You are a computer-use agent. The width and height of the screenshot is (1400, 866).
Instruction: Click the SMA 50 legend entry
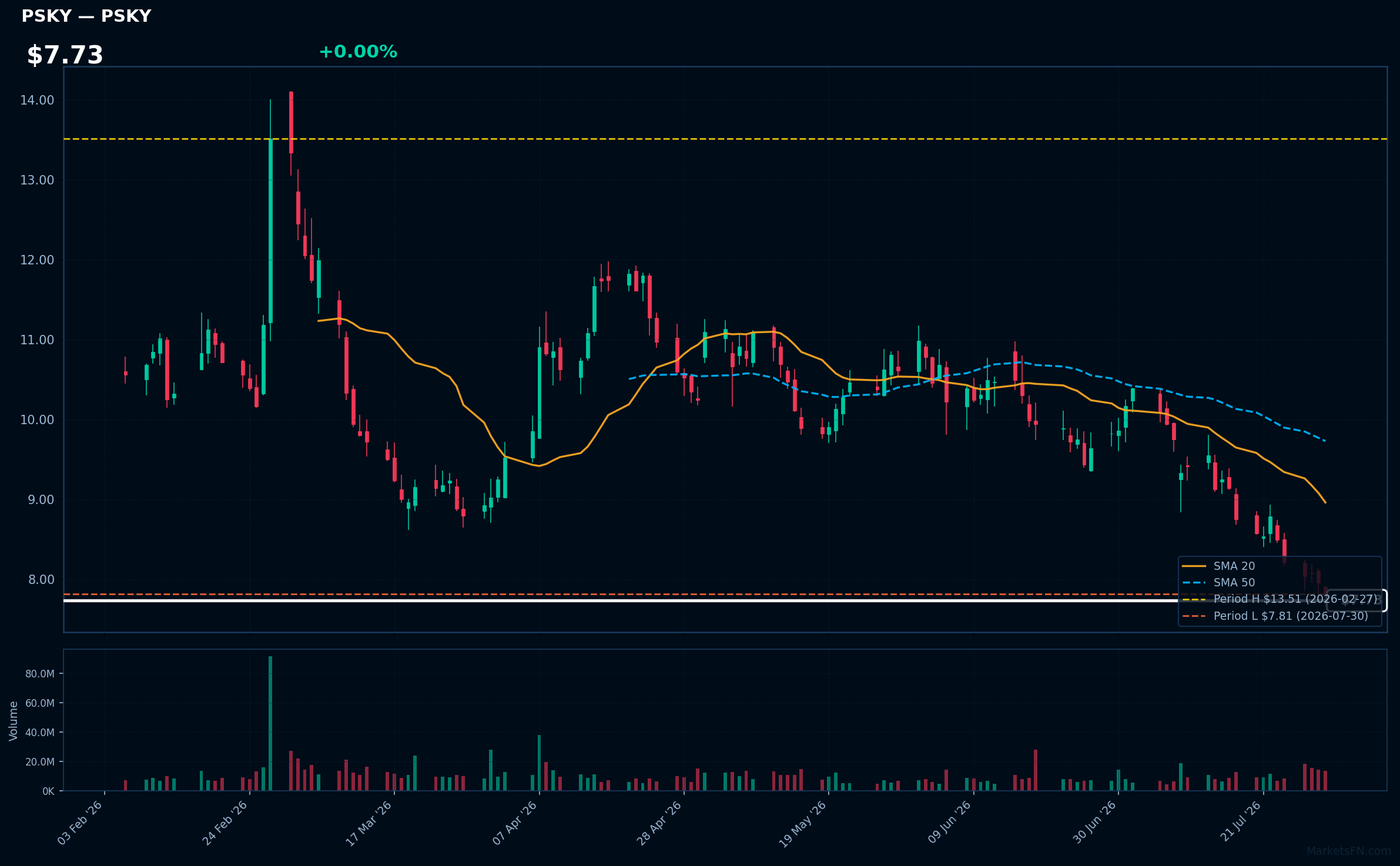click(x=1218, y=583)
